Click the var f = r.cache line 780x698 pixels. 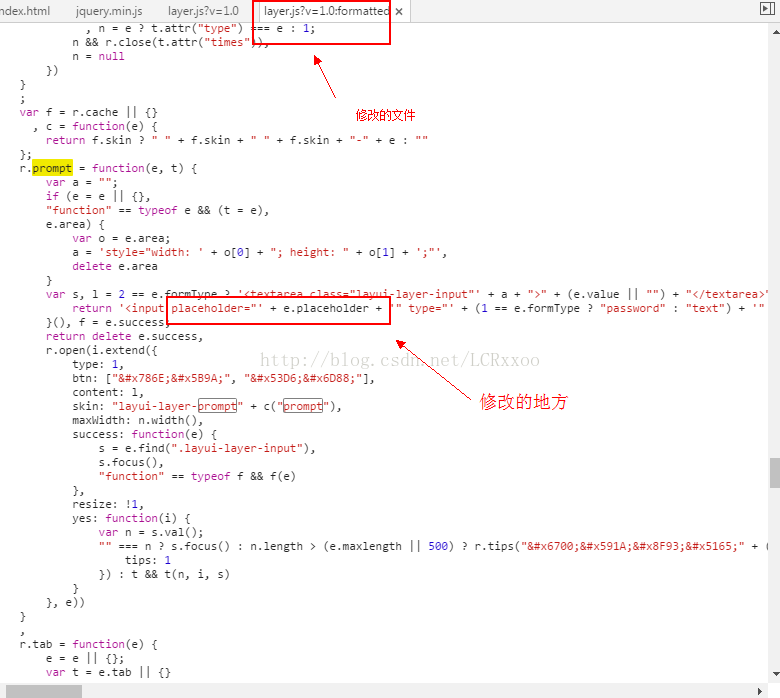pos(89,112)
